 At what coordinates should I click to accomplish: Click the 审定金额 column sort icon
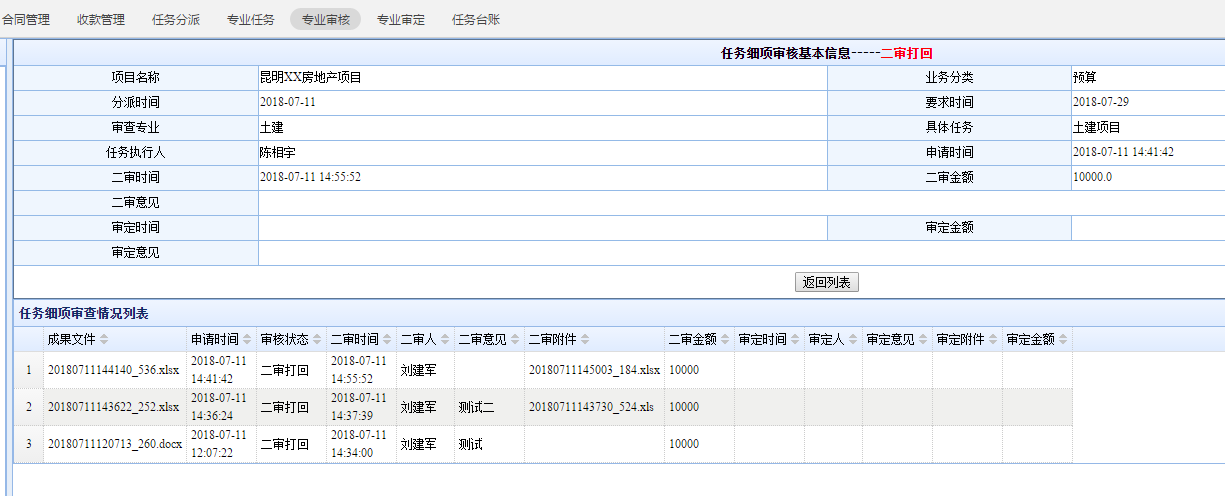pos(1063,340)
